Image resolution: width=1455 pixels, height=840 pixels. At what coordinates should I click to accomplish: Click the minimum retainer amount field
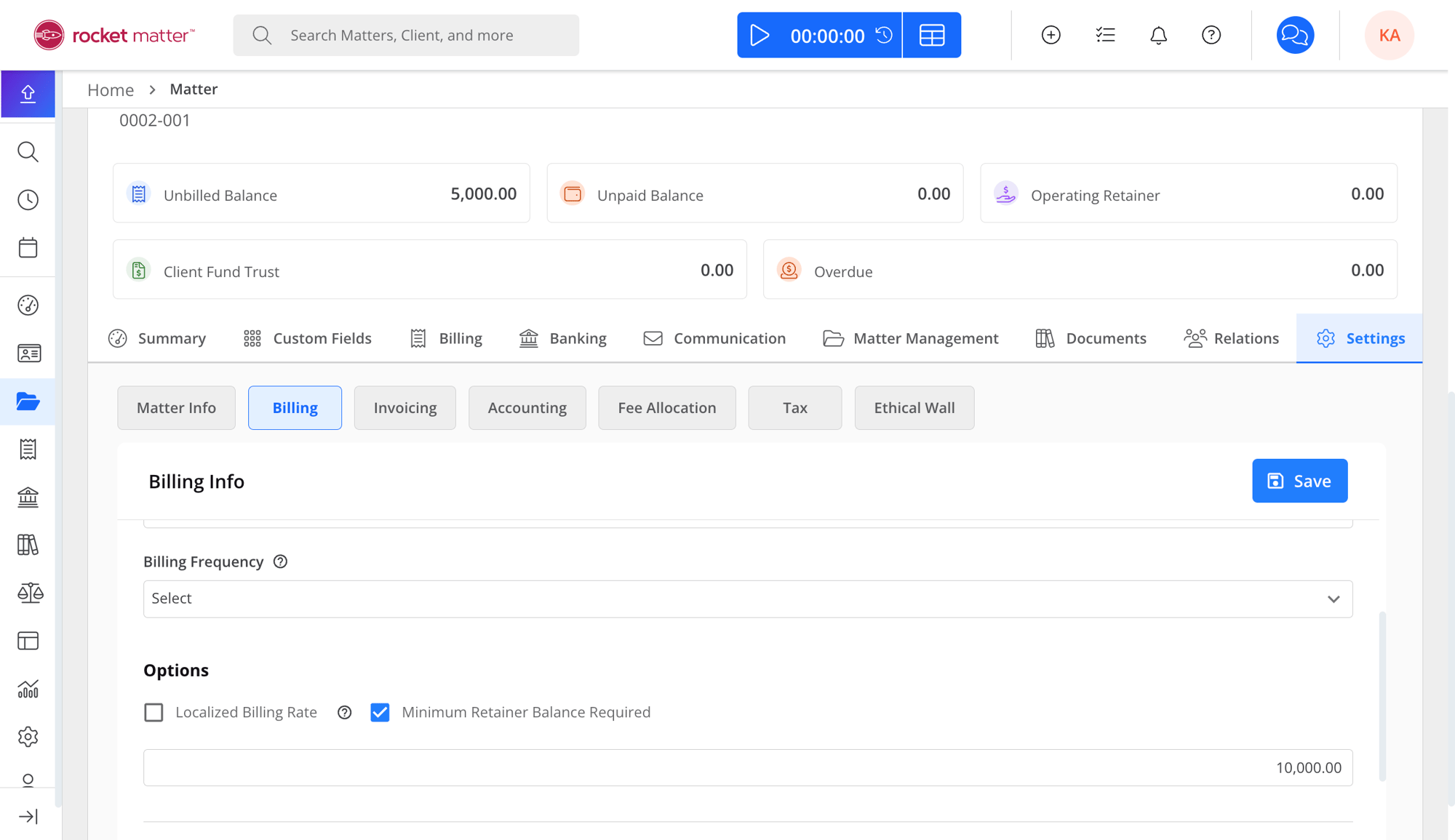pos(747,767)
